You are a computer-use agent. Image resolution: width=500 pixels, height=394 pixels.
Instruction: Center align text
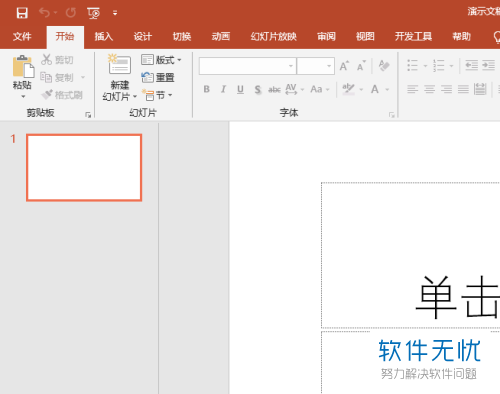430,89
